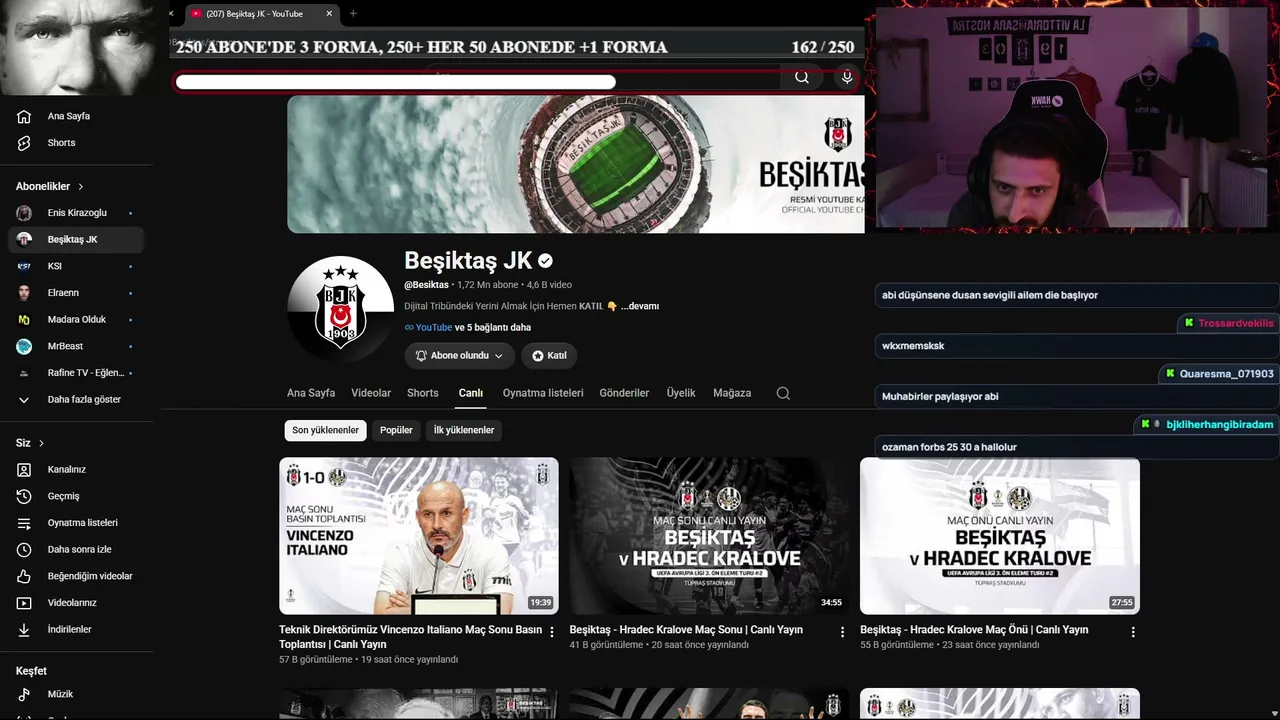Open more options for Maç Sonu video
Image resolution: width=1280 pixels, height=720 pixels.
842,632
